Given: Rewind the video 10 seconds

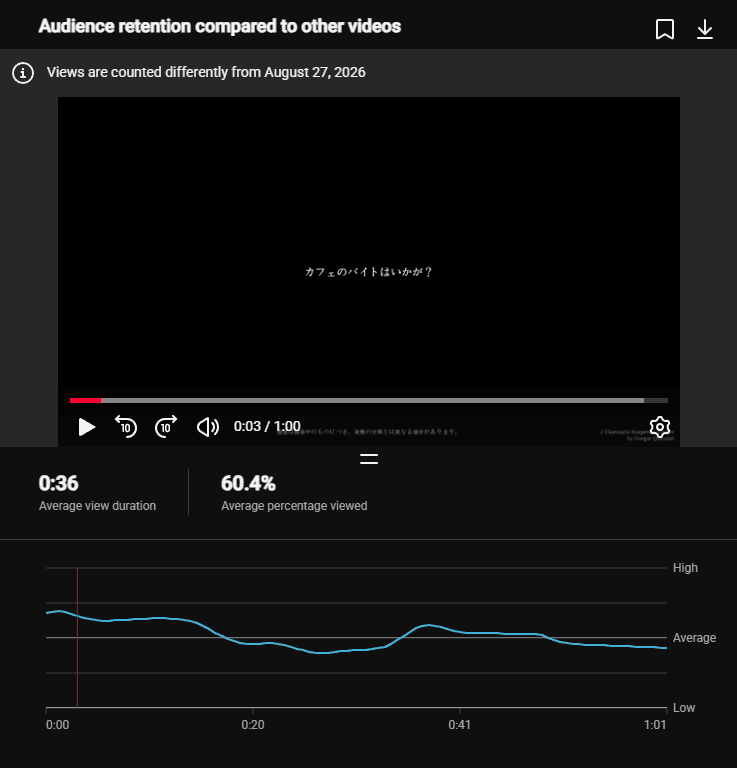Looking at the screenshot, I should (x=125, y=427).
